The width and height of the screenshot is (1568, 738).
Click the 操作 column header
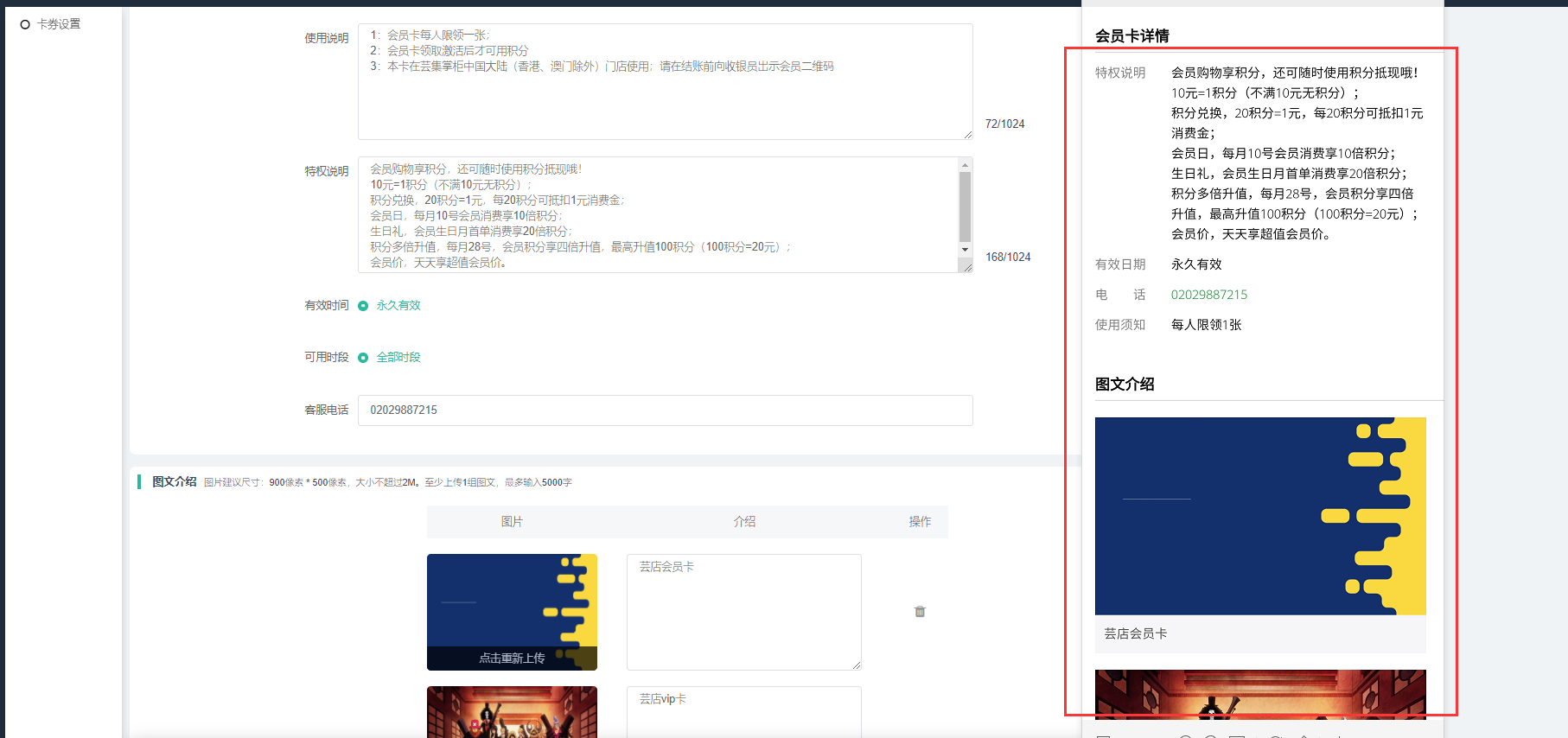coord(920,522)
